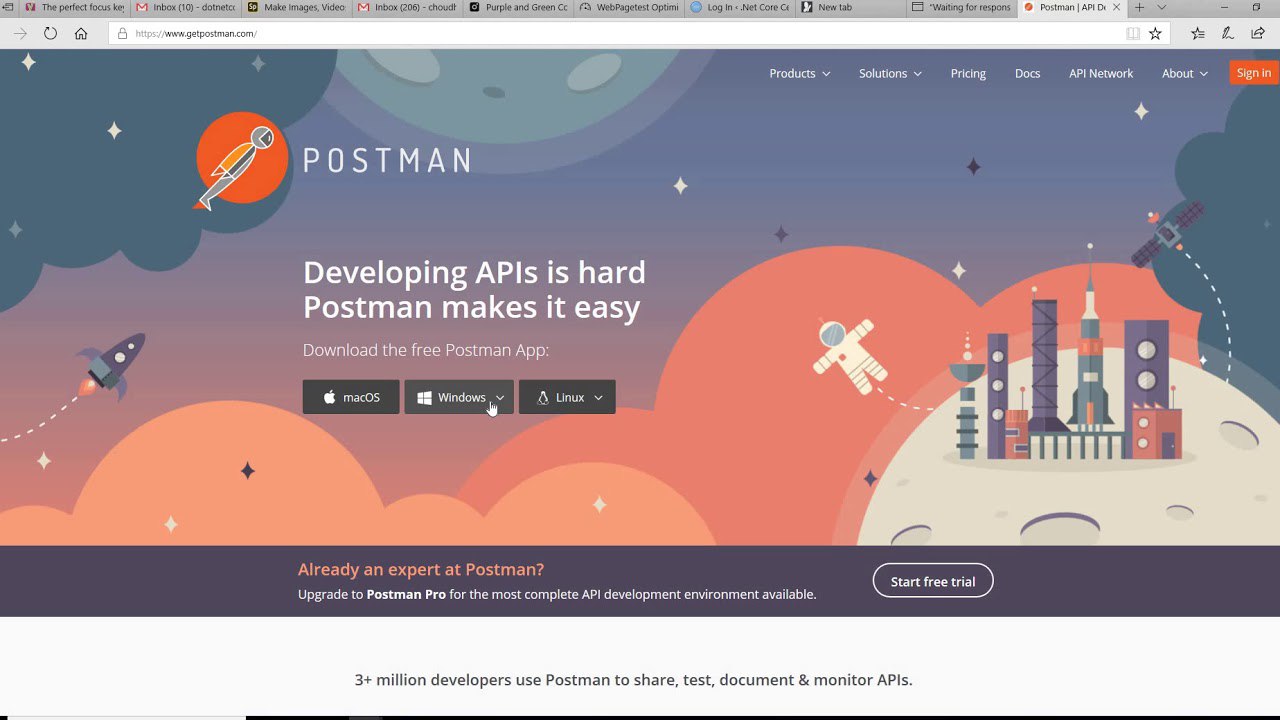1280x720 pixels.
Task: Open the Solutions dropdown menu
Action: click(890, 73)
